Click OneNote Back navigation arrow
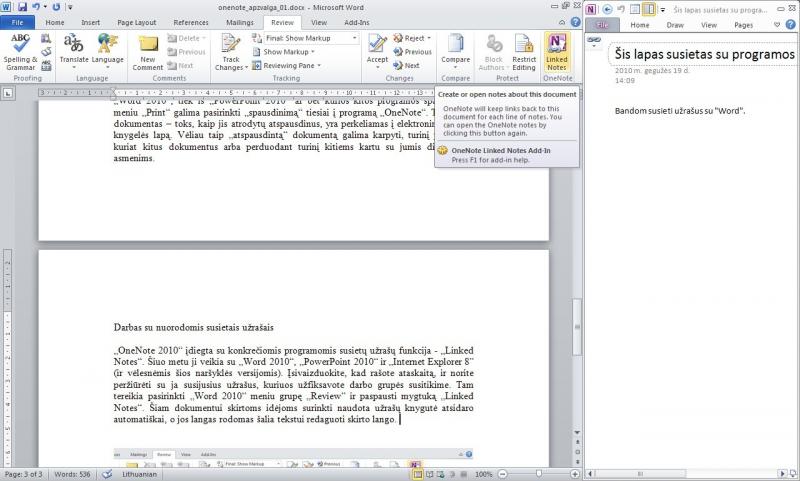 [607, 9]
